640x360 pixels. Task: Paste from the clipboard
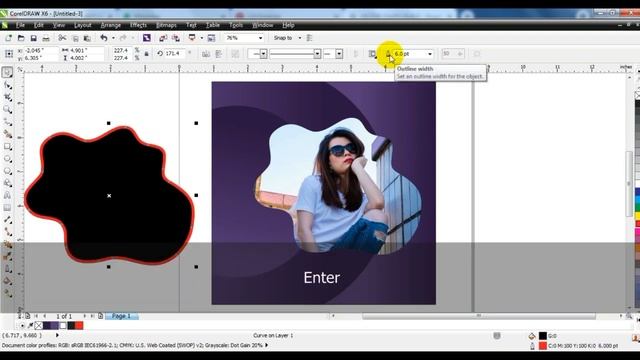pyautogui.click(x=87, y=38)
